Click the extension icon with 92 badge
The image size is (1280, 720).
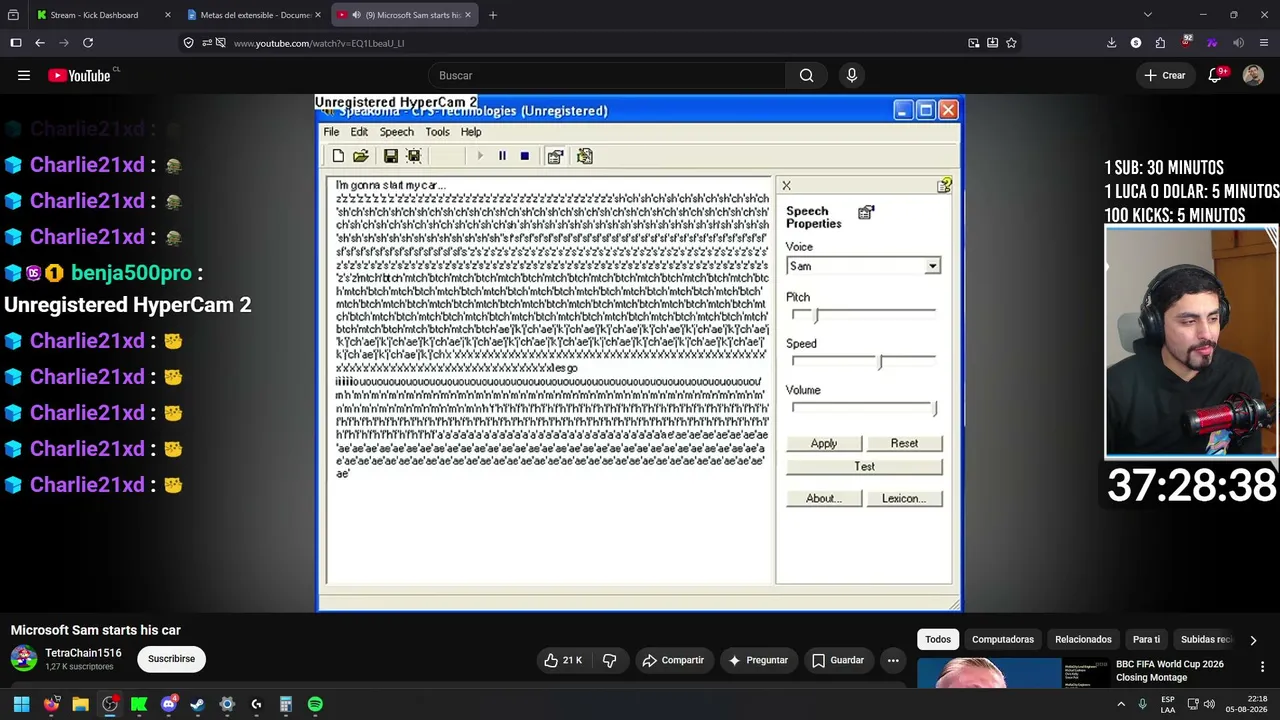[x=1186, y=42]
